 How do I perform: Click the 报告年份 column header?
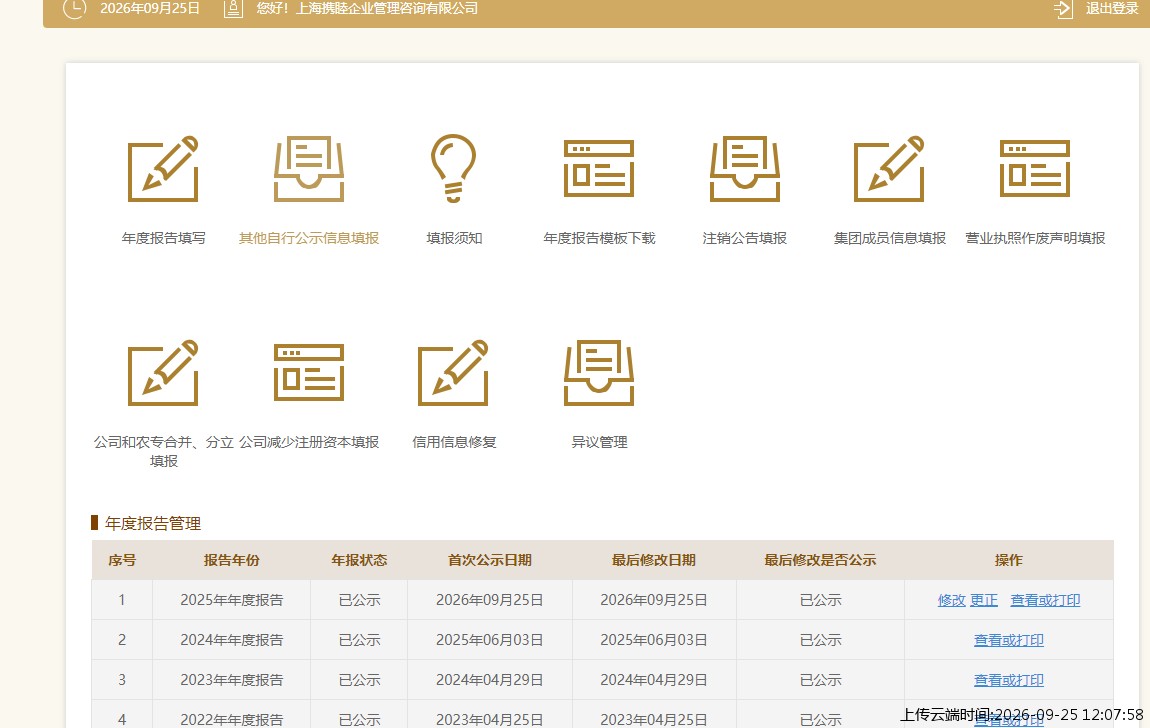point(231,560)
